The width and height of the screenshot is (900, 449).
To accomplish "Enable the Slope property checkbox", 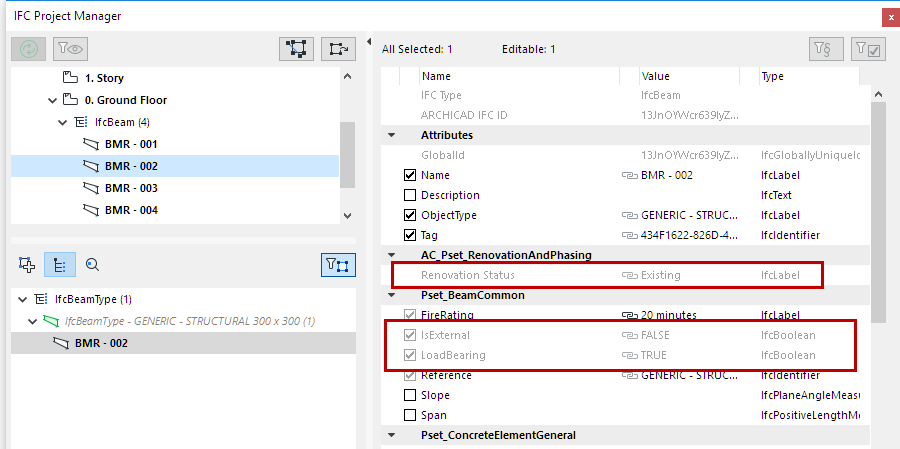I will tap(410, 396).
